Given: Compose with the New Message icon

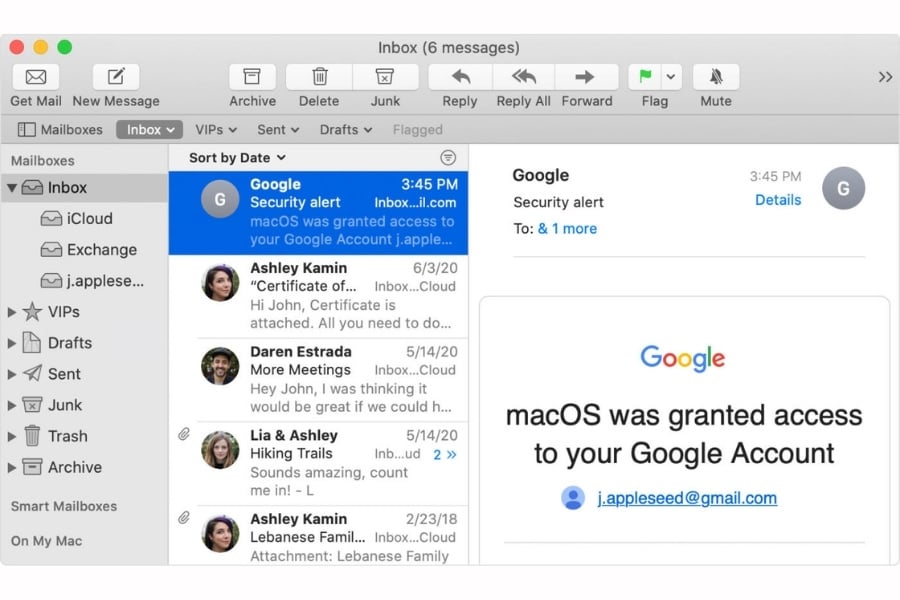Looking at the screenshot, I should tap(116, 77).
